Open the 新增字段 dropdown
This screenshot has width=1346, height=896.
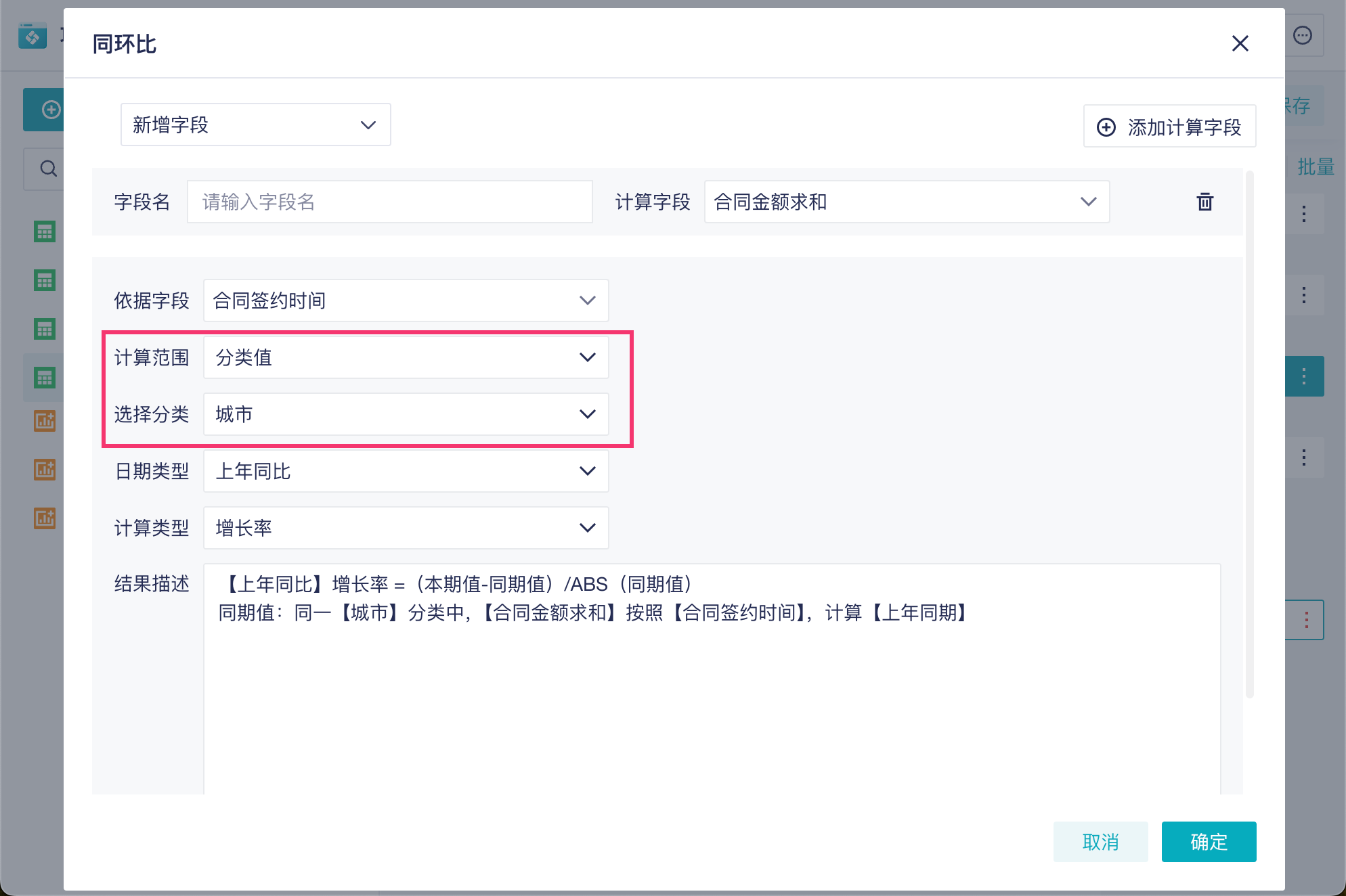(256, 125)
